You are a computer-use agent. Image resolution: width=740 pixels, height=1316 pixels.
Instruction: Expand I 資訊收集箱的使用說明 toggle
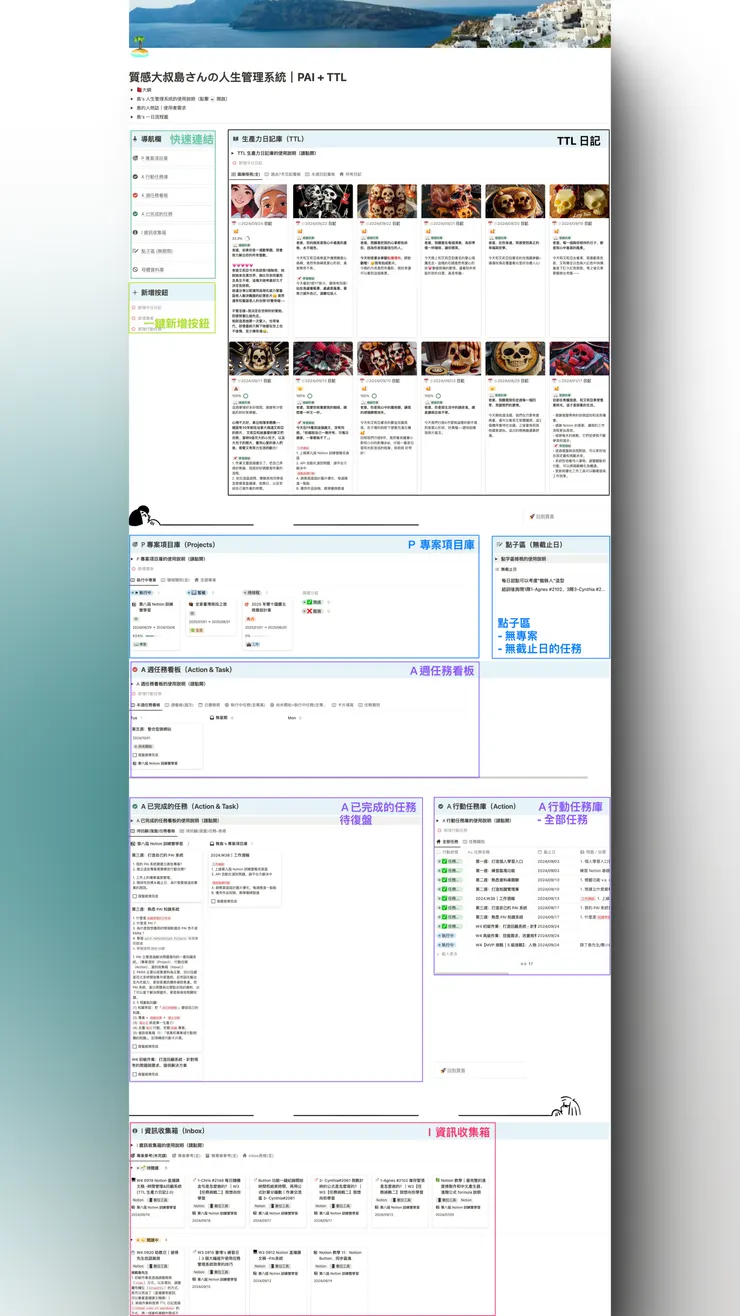coord(134,1144)
